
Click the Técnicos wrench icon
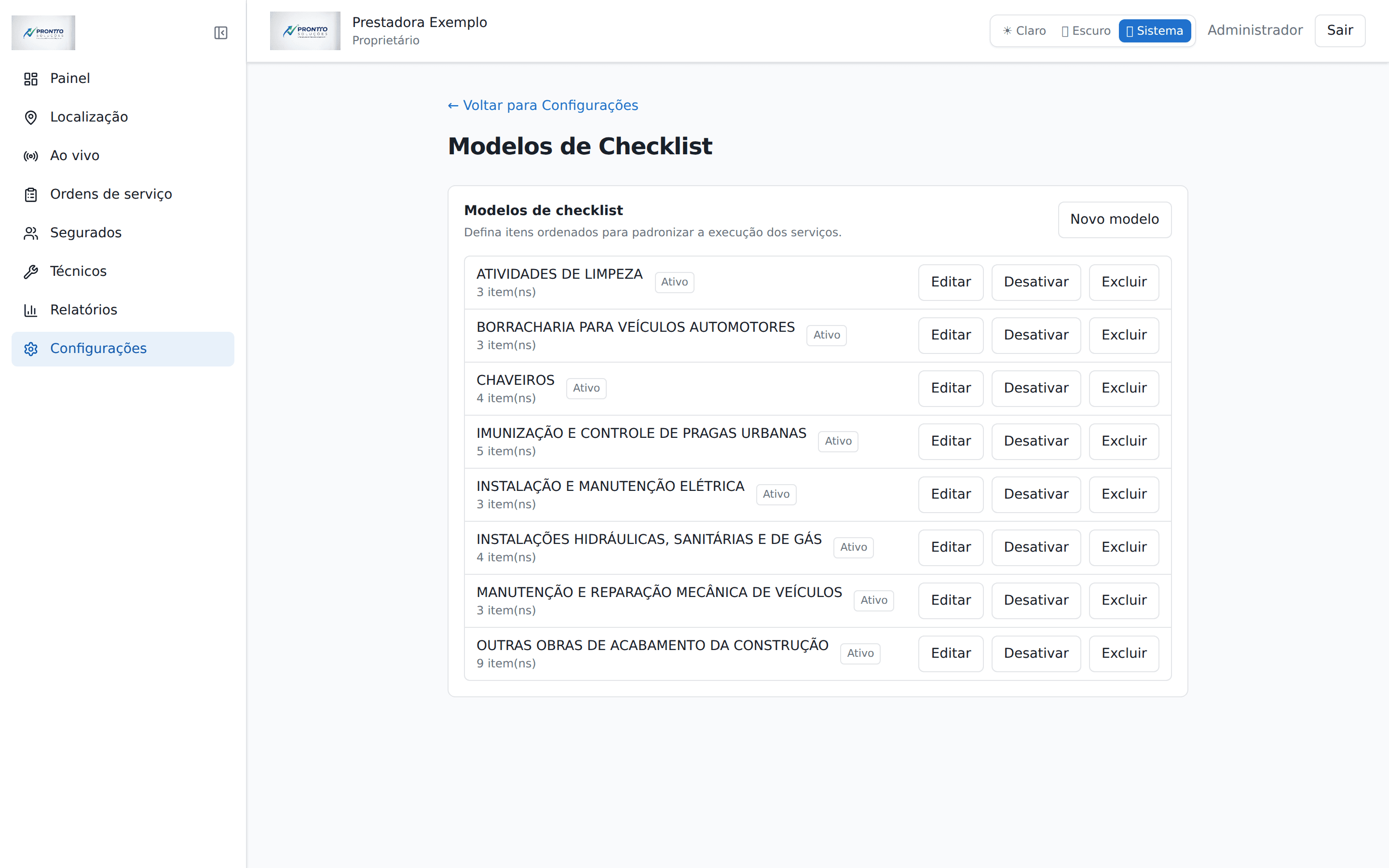tap(31, 271)
